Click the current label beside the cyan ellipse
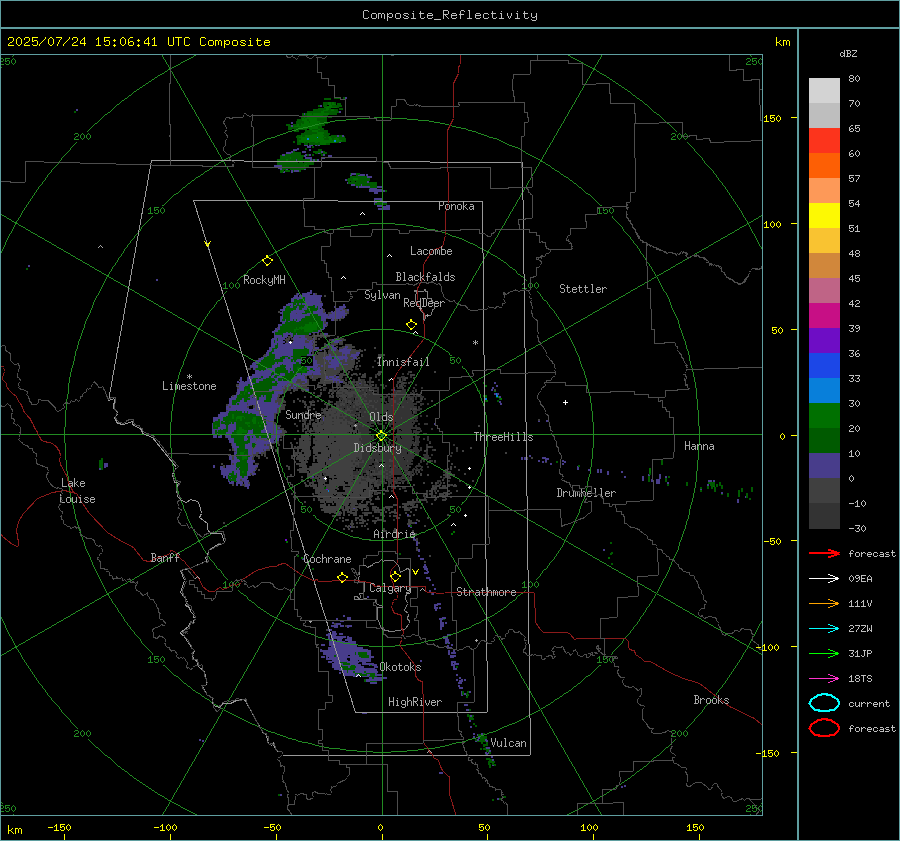This screenshot has width=900, height=841. click(x=869, y=703)
